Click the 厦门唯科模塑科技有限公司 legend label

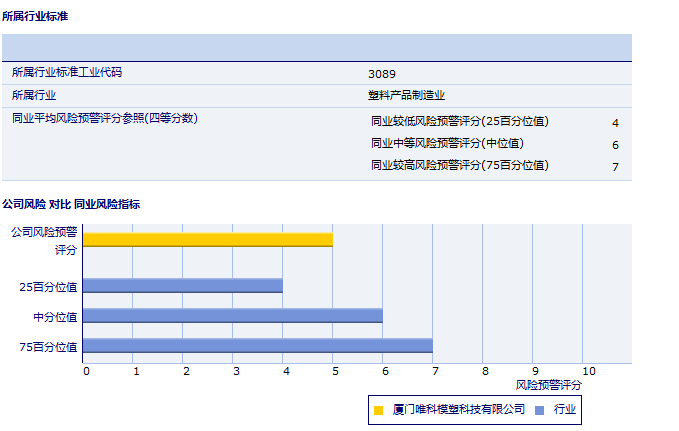[x=459, y=409]
